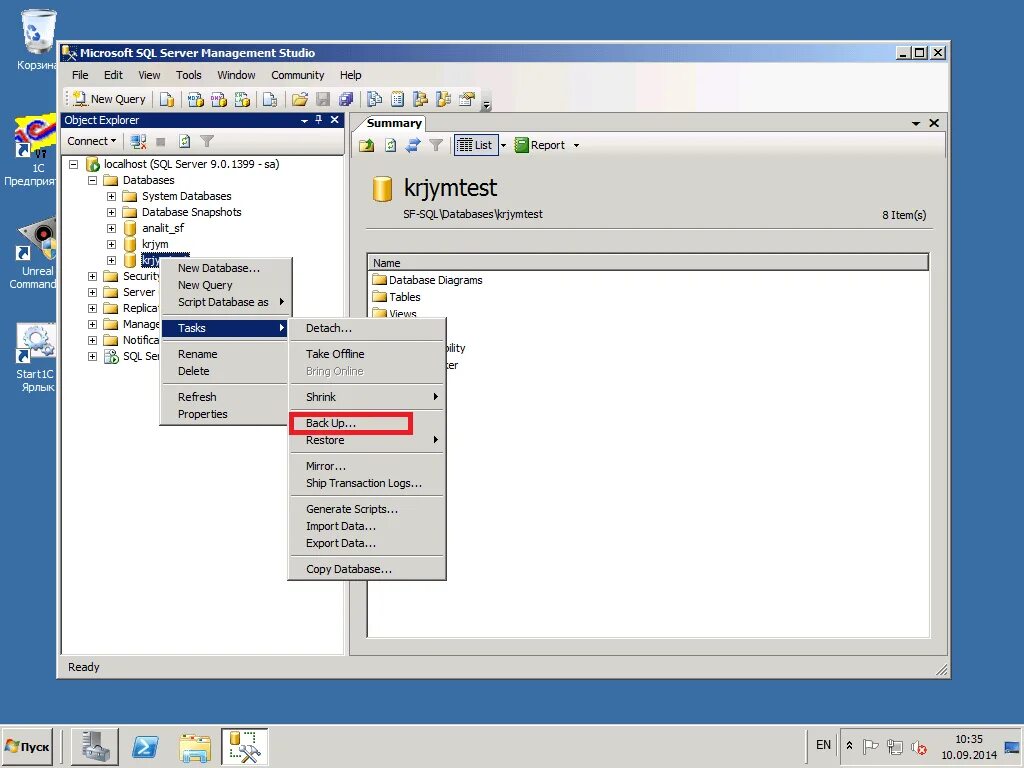
Task: Click the Summary toolbar icon
Action: 397,99
